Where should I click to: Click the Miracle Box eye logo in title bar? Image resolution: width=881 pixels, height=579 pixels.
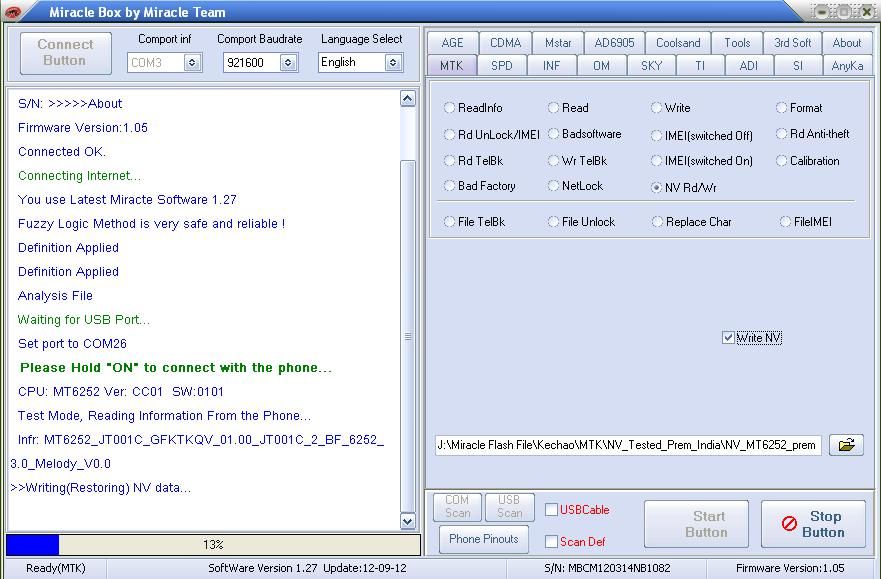pos(12,12)
